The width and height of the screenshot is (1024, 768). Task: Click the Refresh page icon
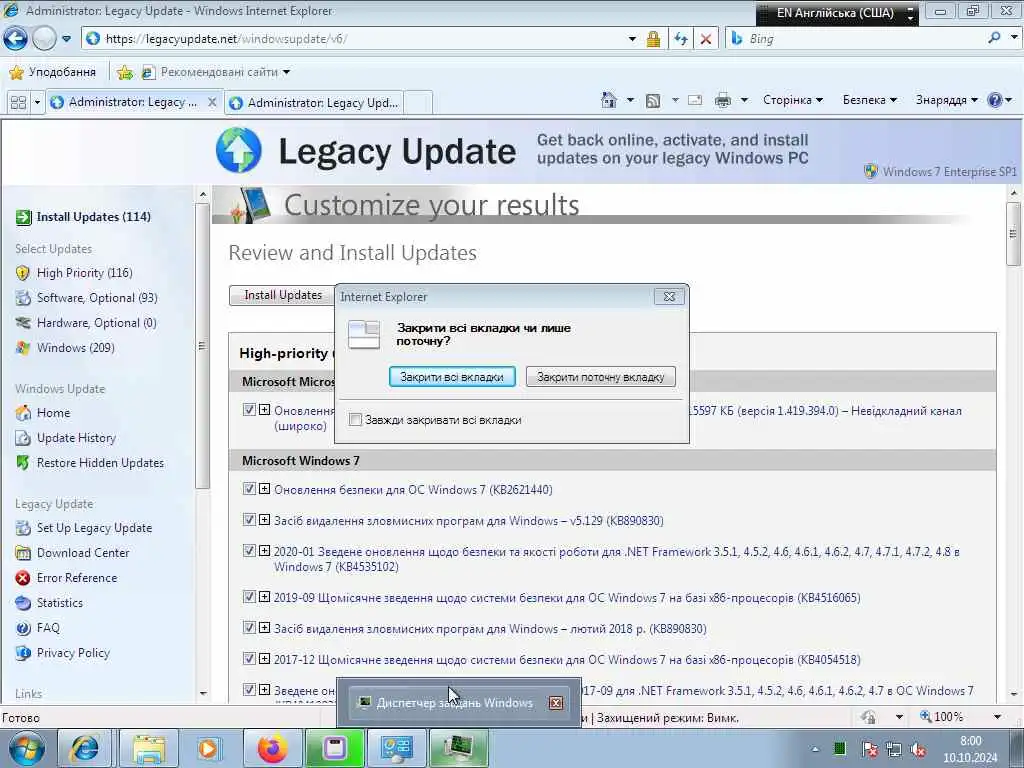click(x=680, y=39)
